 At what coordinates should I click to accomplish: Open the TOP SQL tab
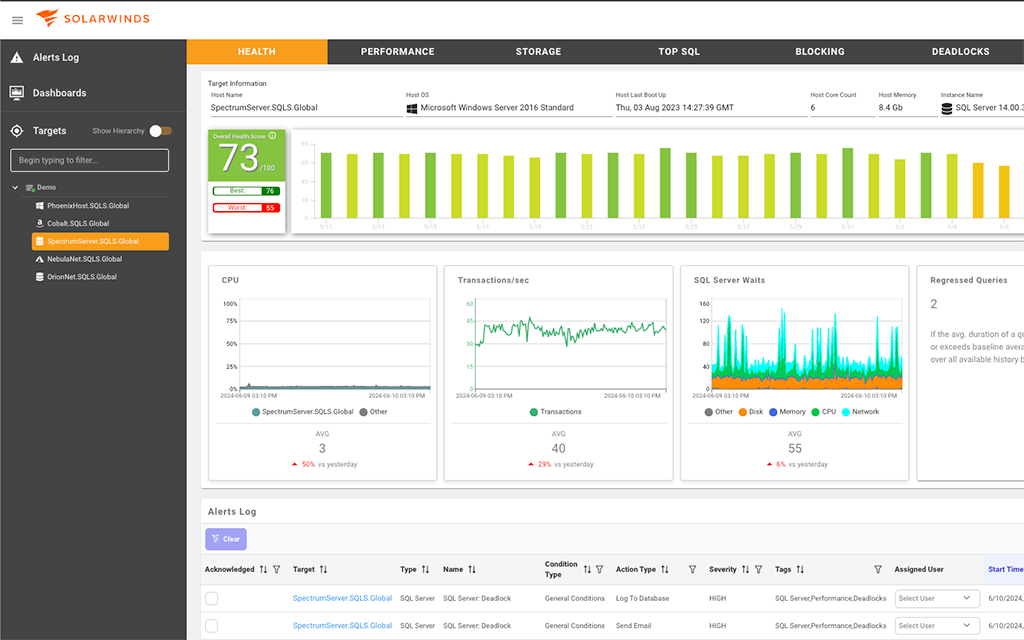[x=679, y=51]
